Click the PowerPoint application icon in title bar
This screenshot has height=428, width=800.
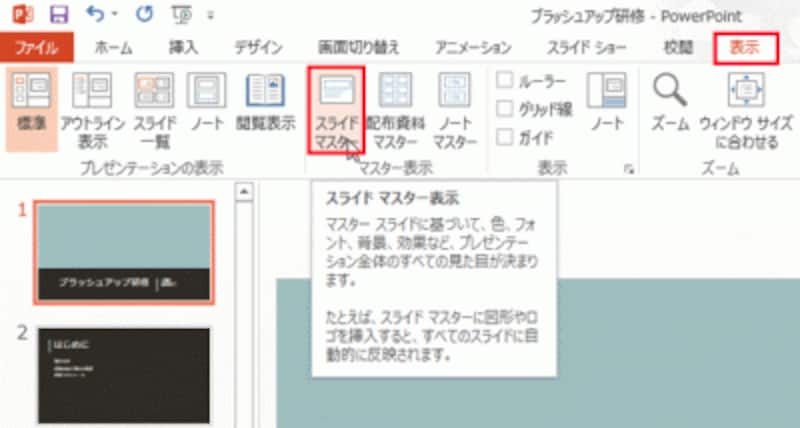point(22,14)
